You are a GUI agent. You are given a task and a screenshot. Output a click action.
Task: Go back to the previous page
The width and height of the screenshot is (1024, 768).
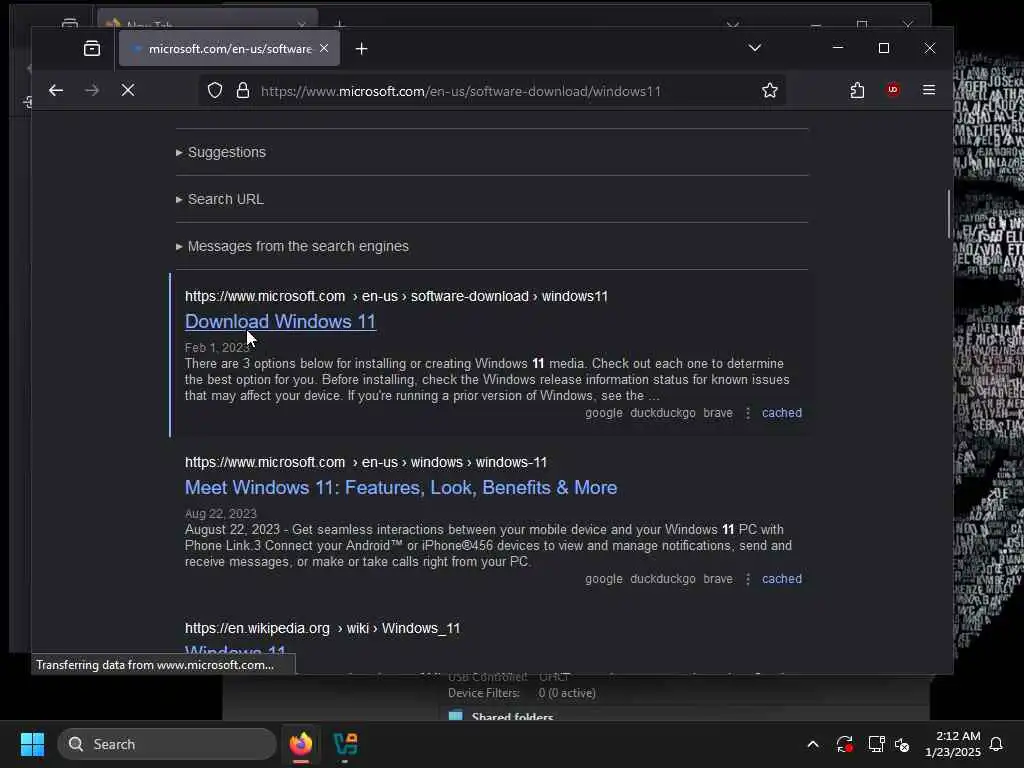click(56, 91)
